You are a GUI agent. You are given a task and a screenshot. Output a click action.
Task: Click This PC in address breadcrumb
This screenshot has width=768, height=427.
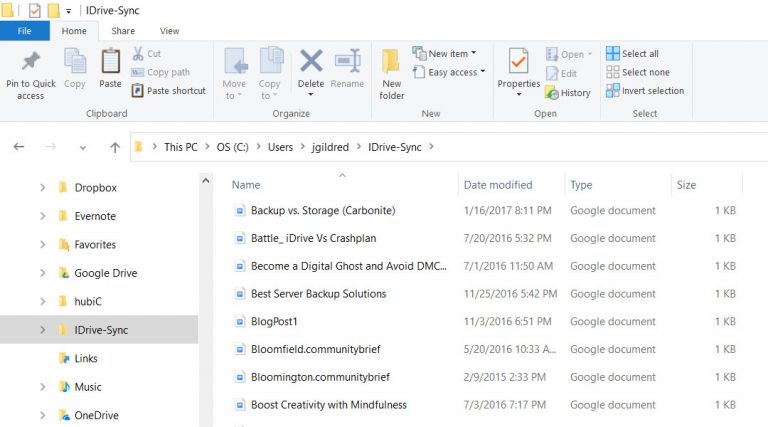pos(181,147)
